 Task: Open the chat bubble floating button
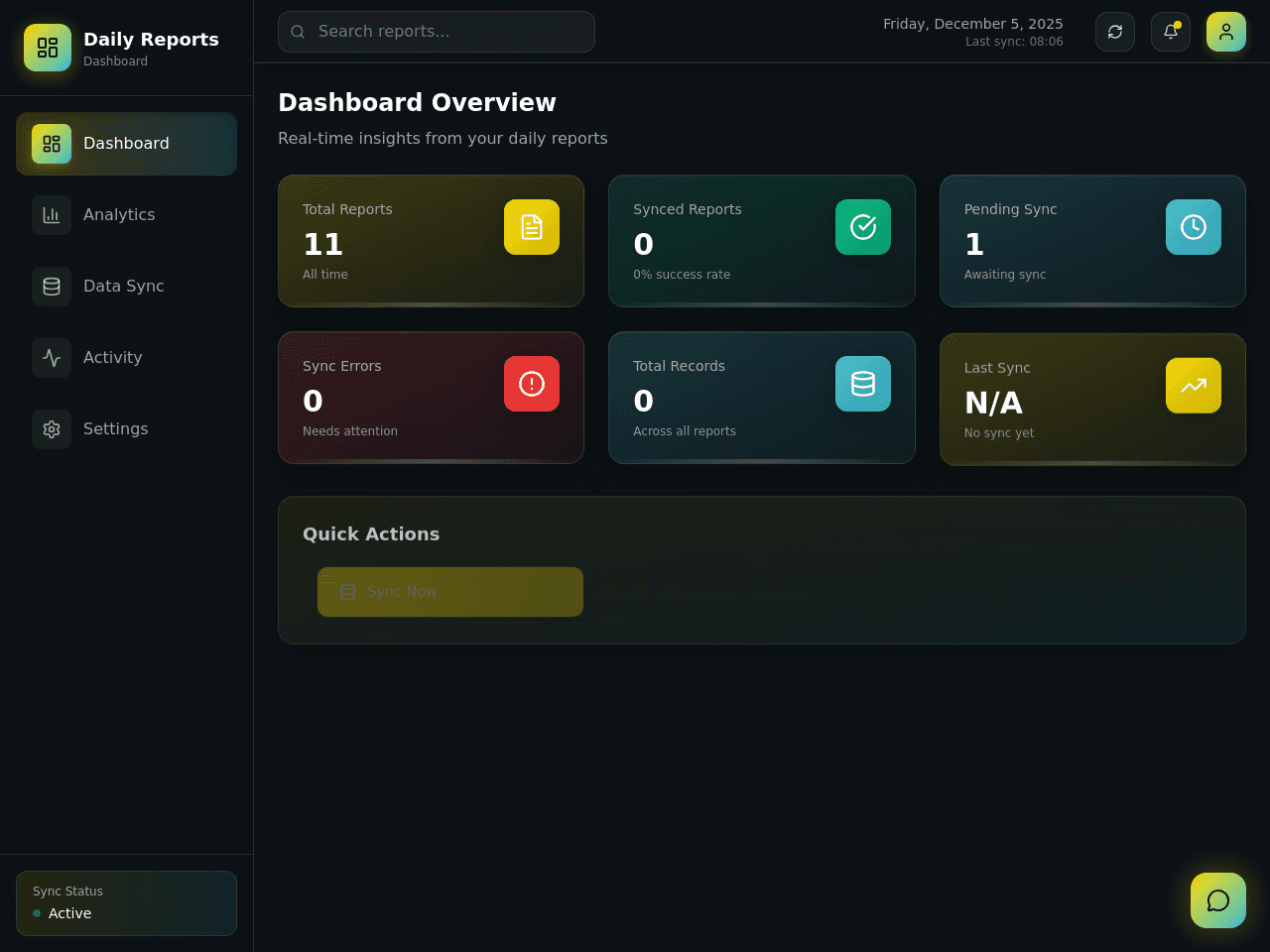coord(1218,900)
